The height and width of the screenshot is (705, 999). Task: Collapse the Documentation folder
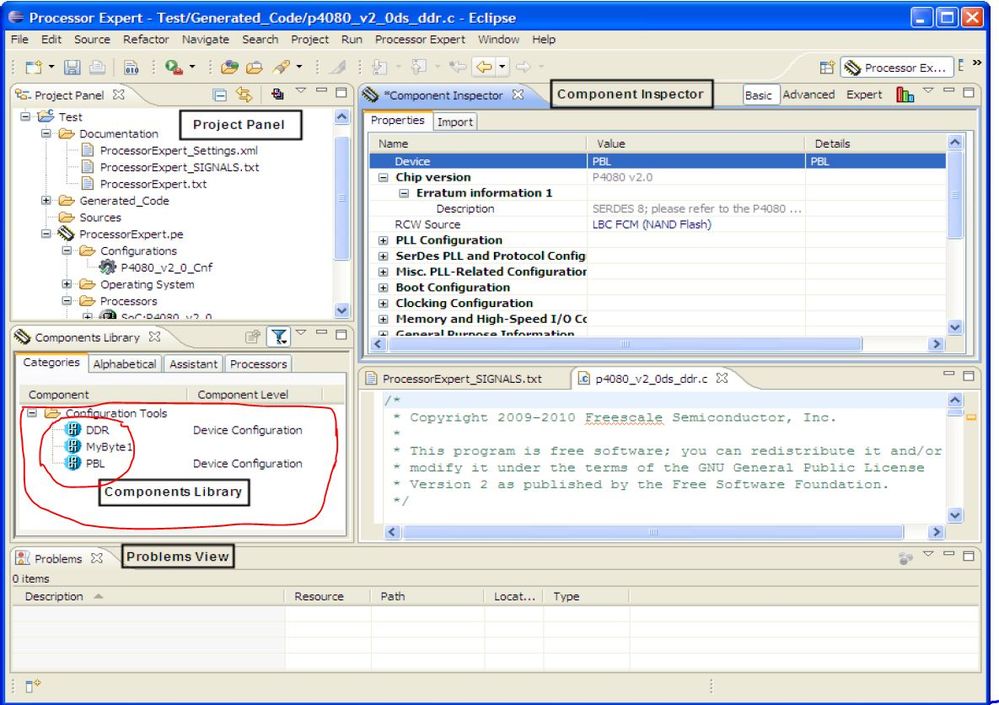click(x=46, y=134)
